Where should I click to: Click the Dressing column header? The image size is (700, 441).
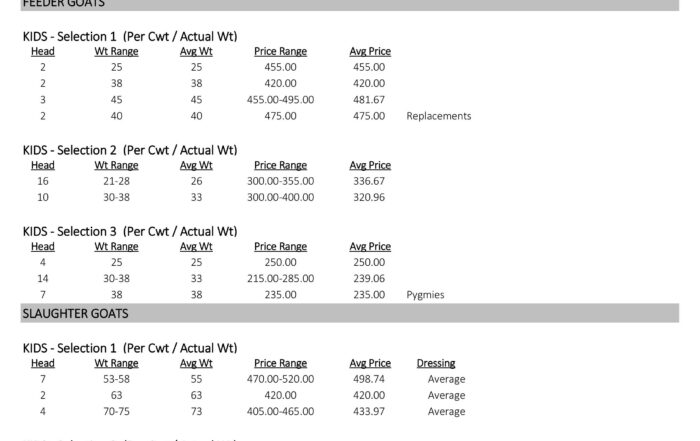pyautogui.click(x=436, y=363)
